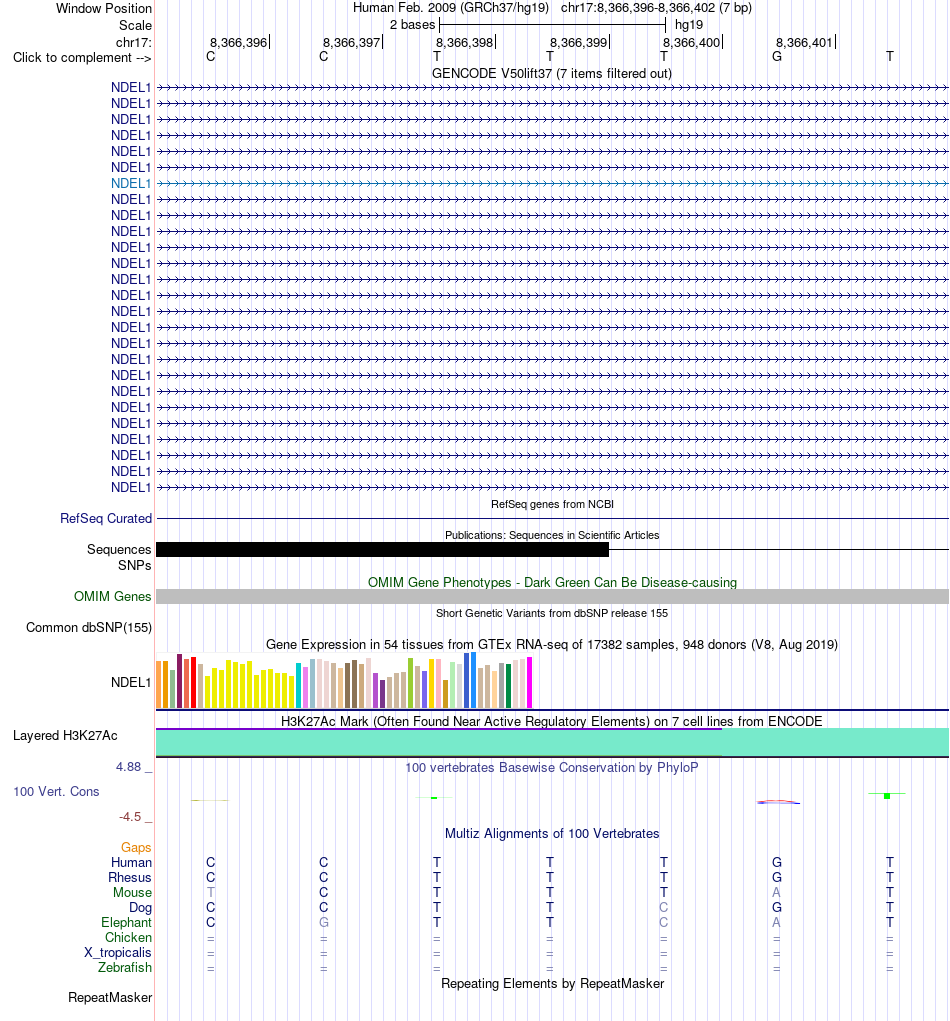This screenshot has width=950, height=1021.
Task: Click the magenta bar ending the GTEx chart
Action: pyautogui.click(x=529, y=682)
